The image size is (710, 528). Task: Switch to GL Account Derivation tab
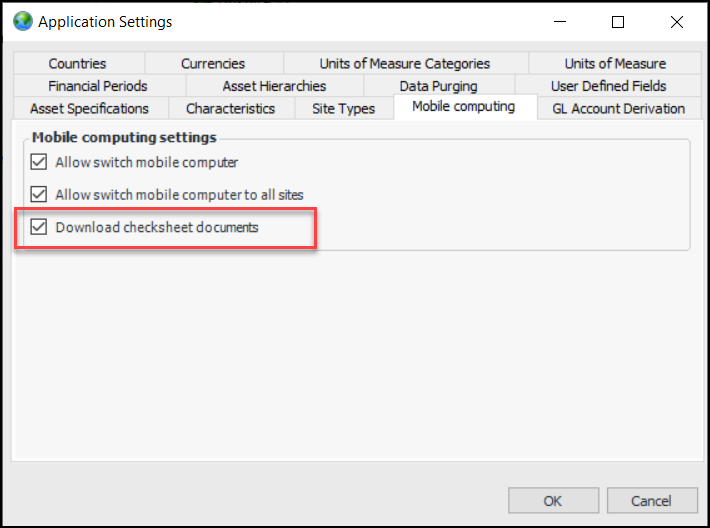pyautogui.click(x=618, y=108)
